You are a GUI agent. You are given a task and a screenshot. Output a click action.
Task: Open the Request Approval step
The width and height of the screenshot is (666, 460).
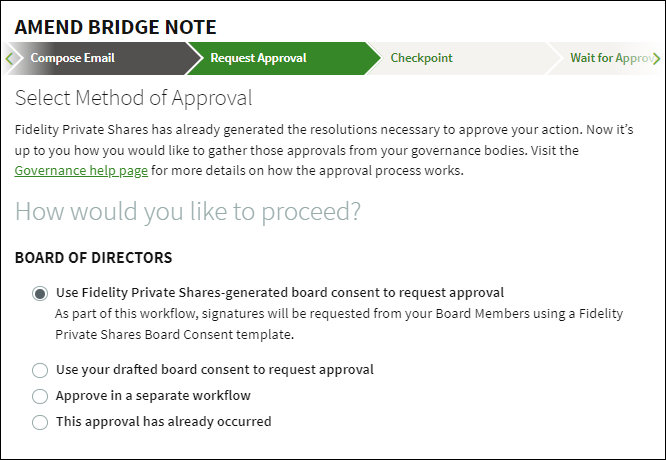tap(258, 58)
